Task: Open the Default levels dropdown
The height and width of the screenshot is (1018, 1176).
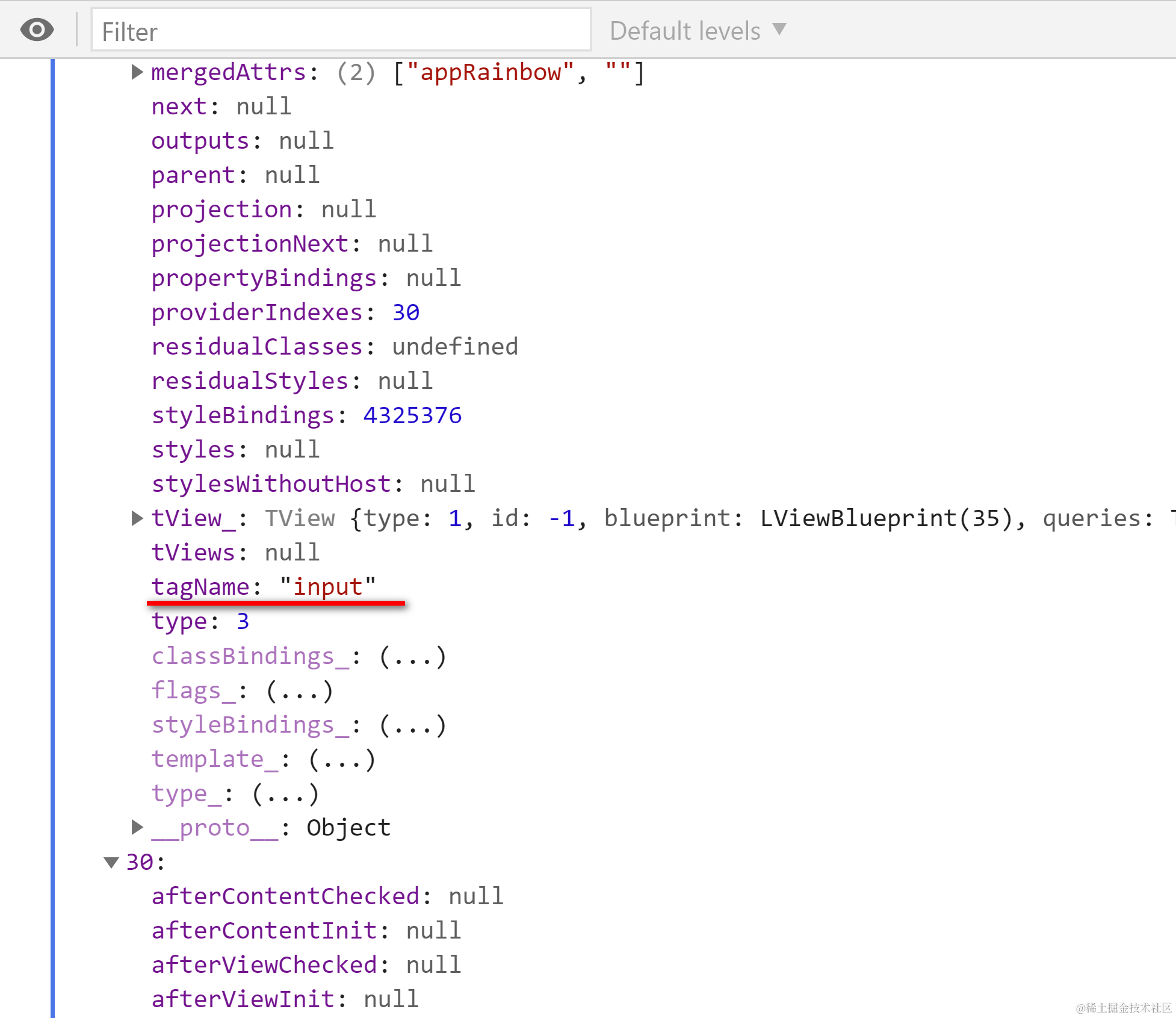Action: click(698, 31)
